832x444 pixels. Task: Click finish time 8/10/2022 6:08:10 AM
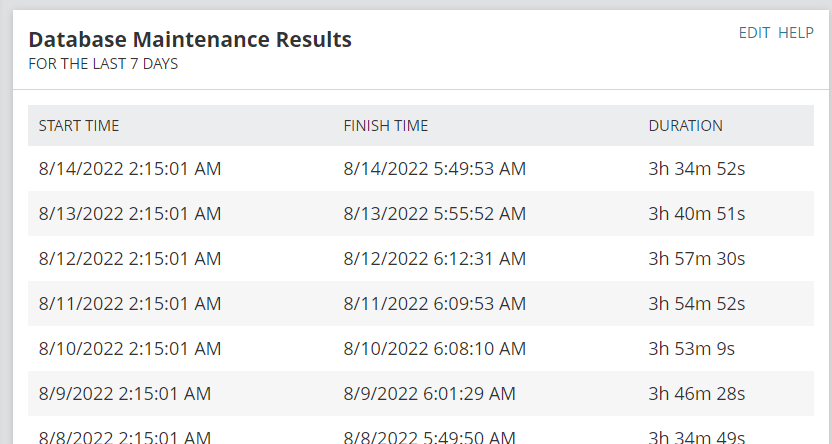click(435, 349)
